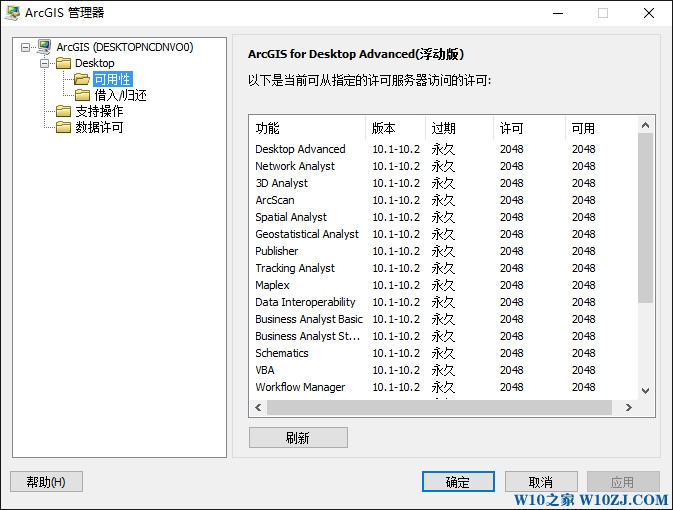
Task: Open help with 帮助(H) button
Action: point(46,482)
